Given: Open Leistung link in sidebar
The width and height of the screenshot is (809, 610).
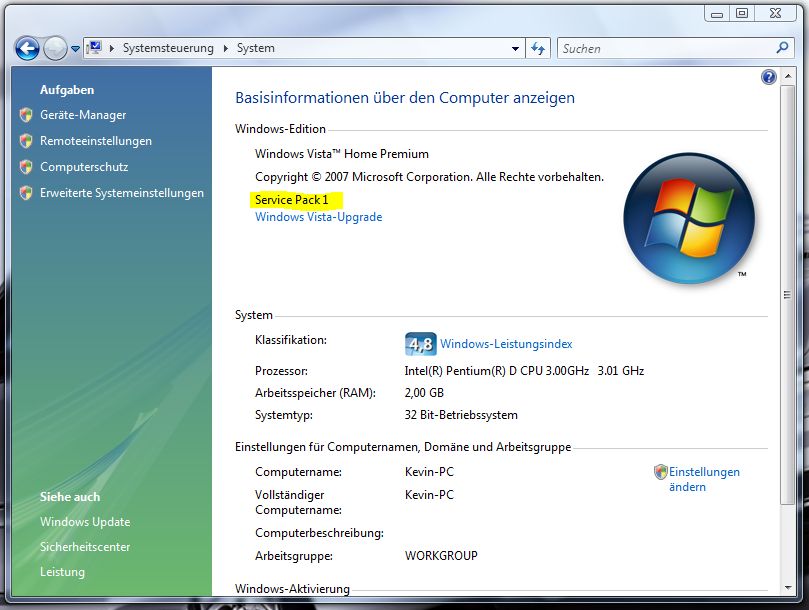Looking at the screenshot, I should point(62,572).
